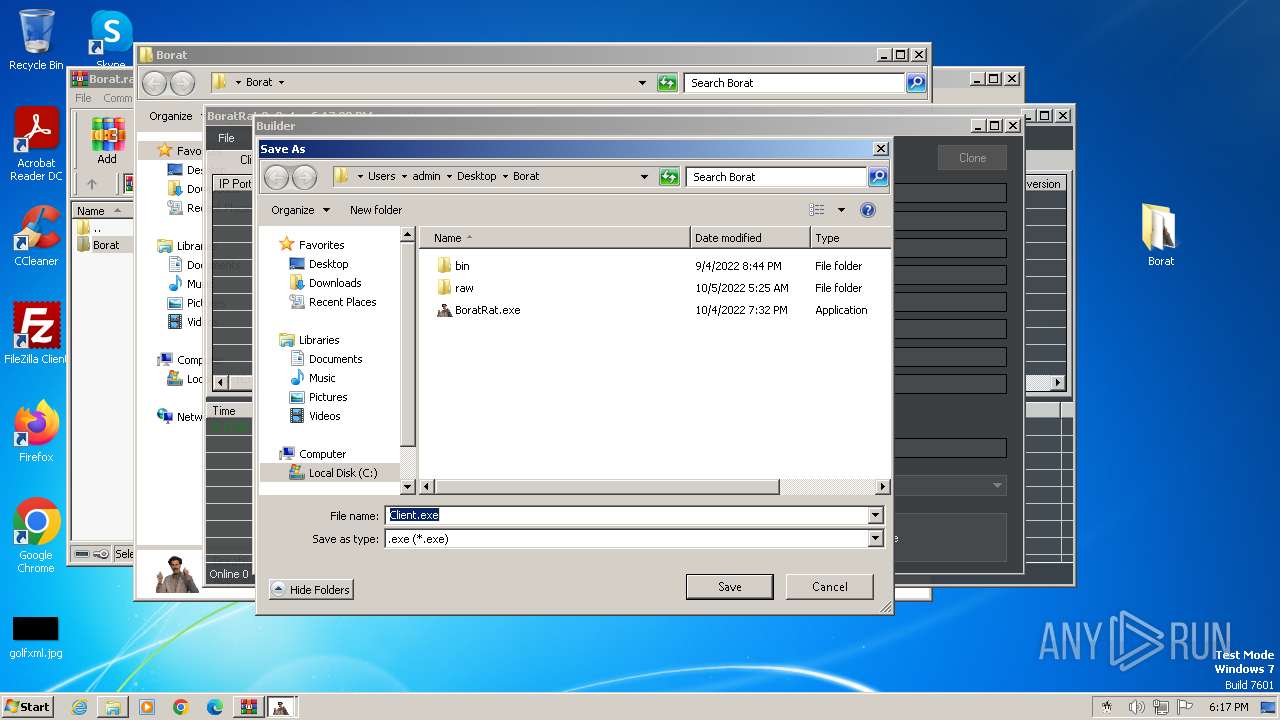This screenshot has width=1280, height=720.
Task: Open Firefox desktop shortcut
Action: (36, 432)
